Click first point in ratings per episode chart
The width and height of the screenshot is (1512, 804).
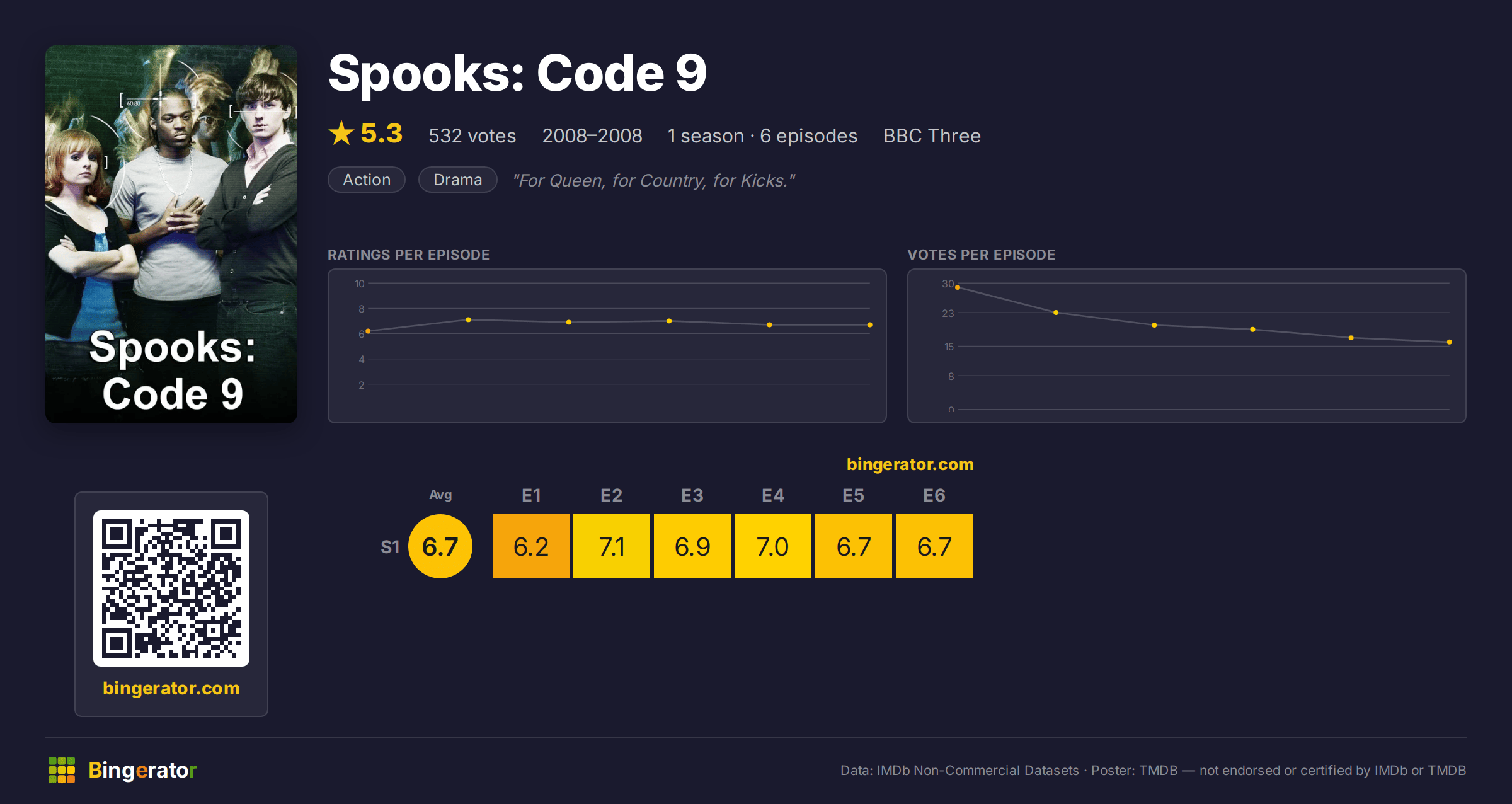pyautogui.click(x=368, y=331)
